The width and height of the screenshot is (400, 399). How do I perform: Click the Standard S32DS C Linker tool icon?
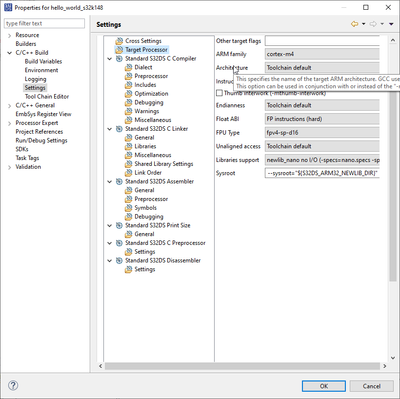[x=119, y=129]
